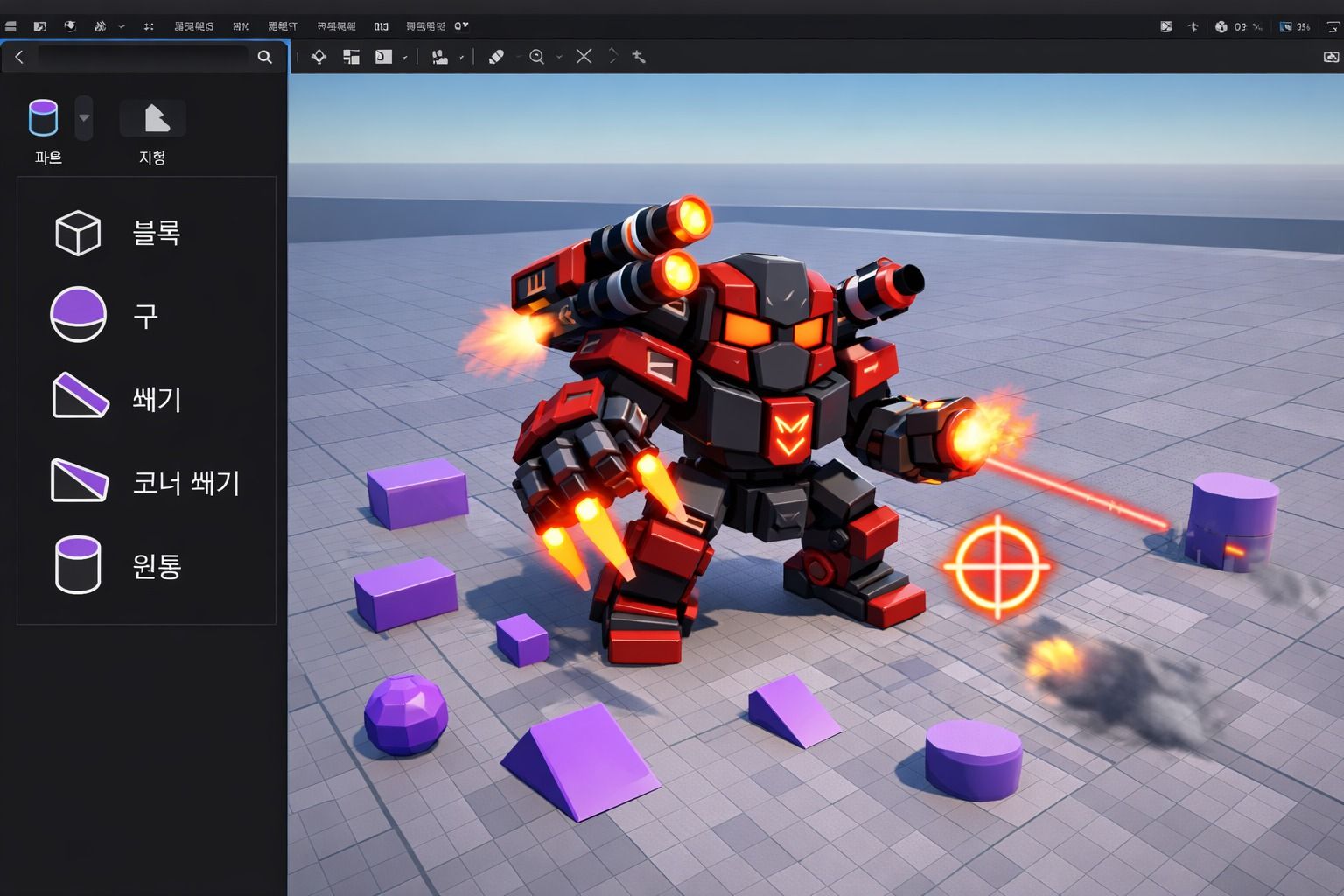Open the hamburger menu at top left
Image resolution: width=1344 pixels, height=896 pixels.
coord(10,26)
